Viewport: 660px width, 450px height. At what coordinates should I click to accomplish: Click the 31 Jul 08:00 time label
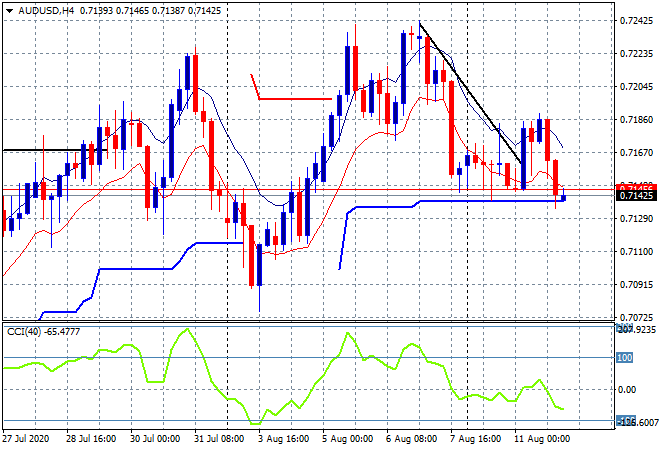coord(219,439)
